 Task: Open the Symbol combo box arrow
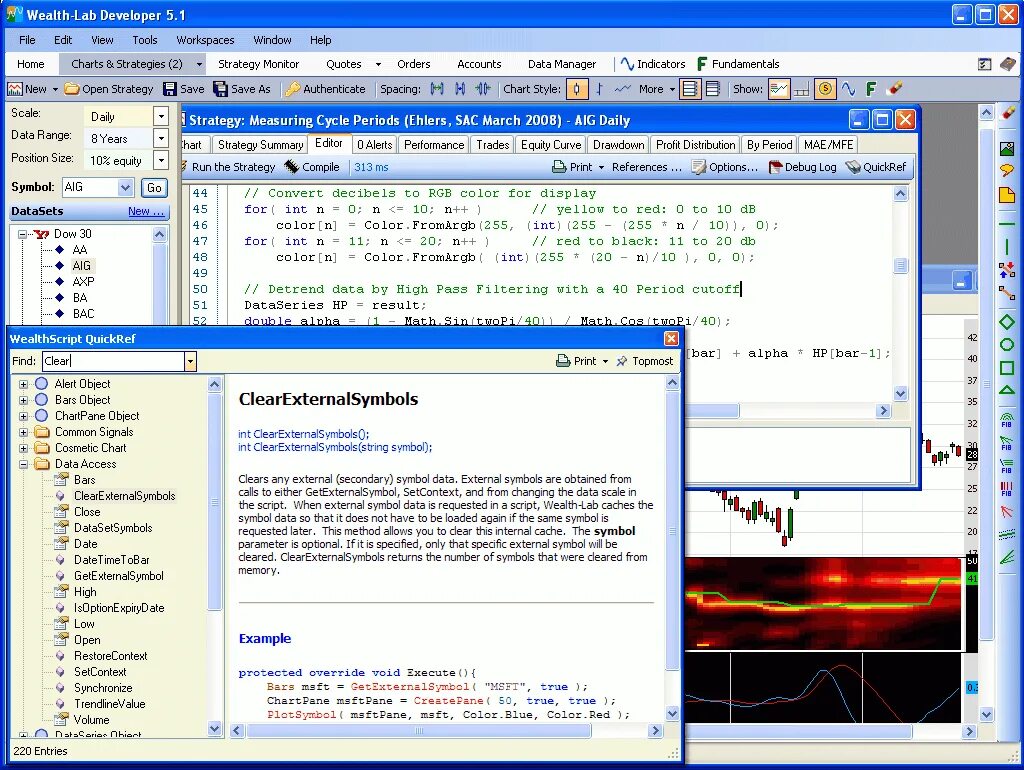125,187
